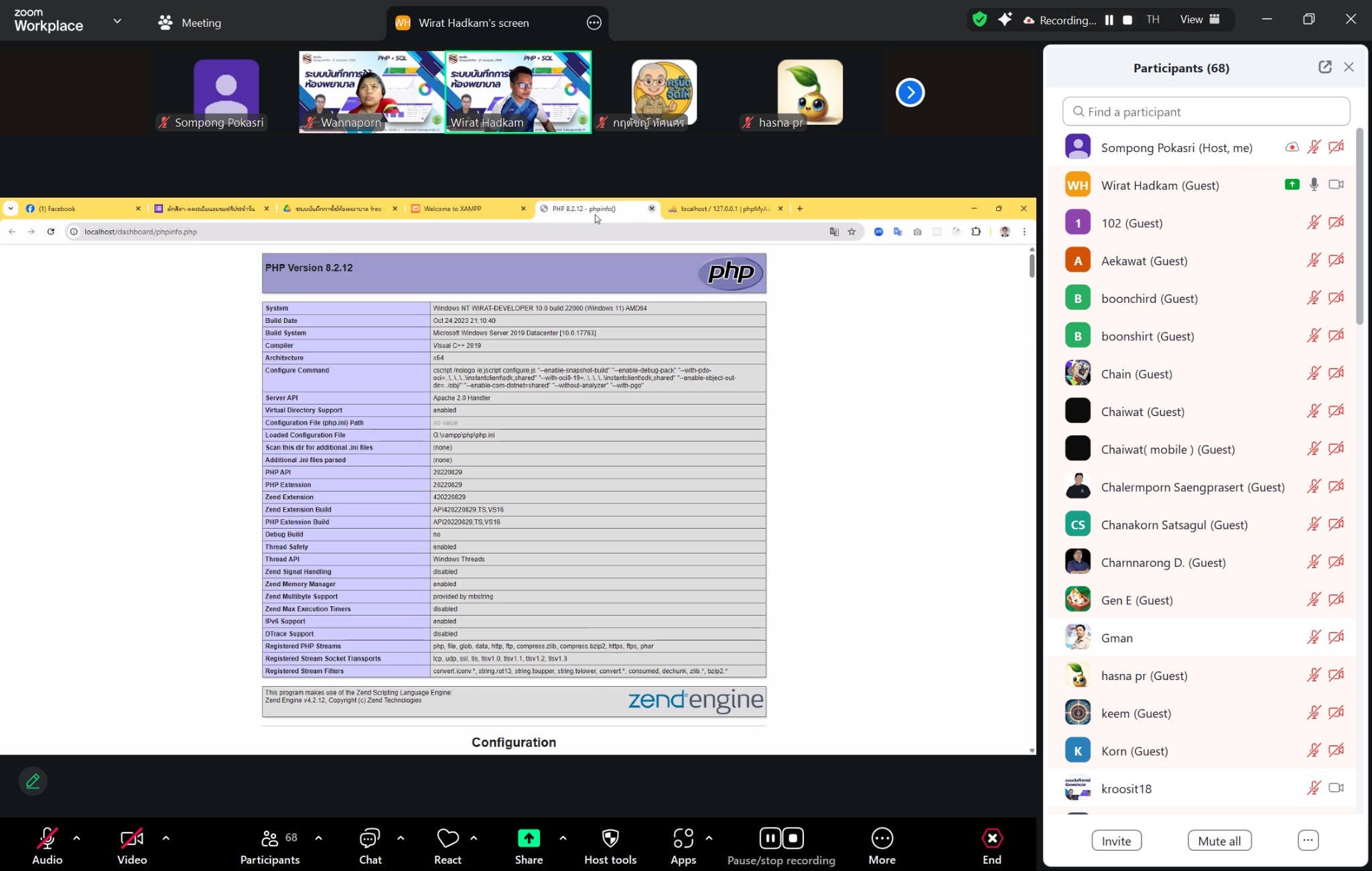1372x871 pixels.
Task: Click the green Share screen icon
Action: point(529,838)
